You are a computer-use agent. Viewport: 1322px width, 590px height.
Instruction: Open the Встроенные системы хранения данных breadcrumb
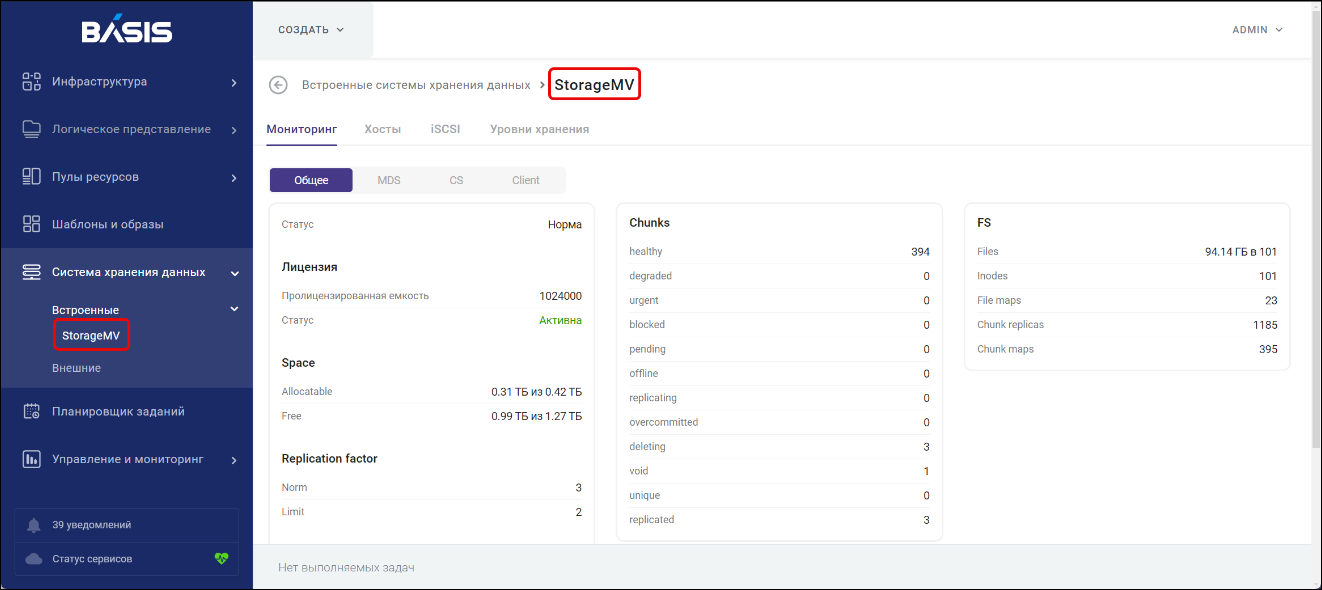416,86
